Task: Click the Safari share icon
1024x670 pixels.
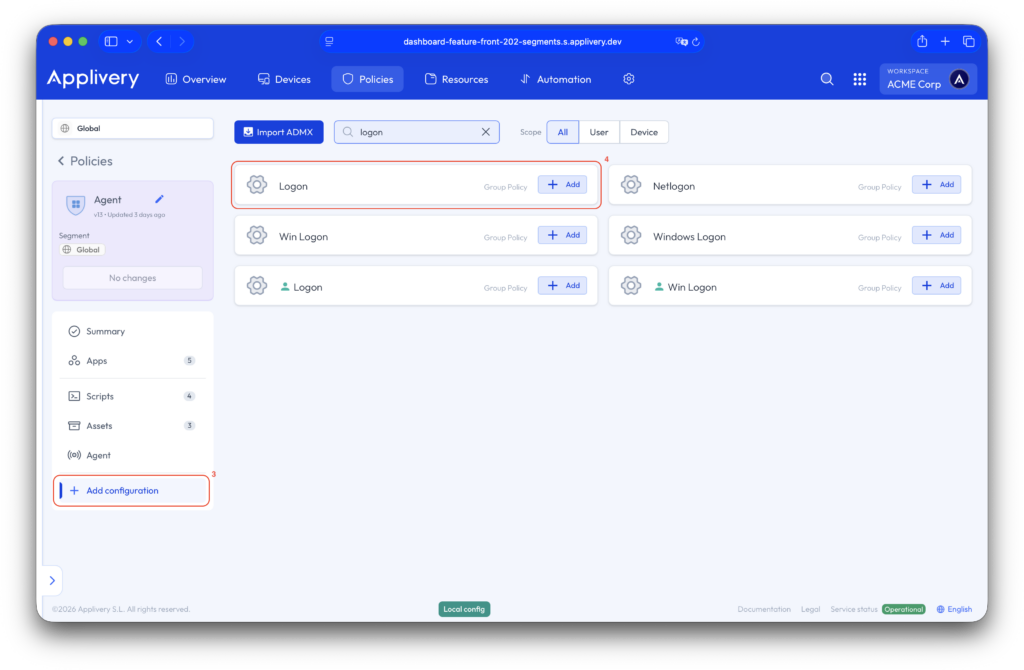Action: [922, 41]
